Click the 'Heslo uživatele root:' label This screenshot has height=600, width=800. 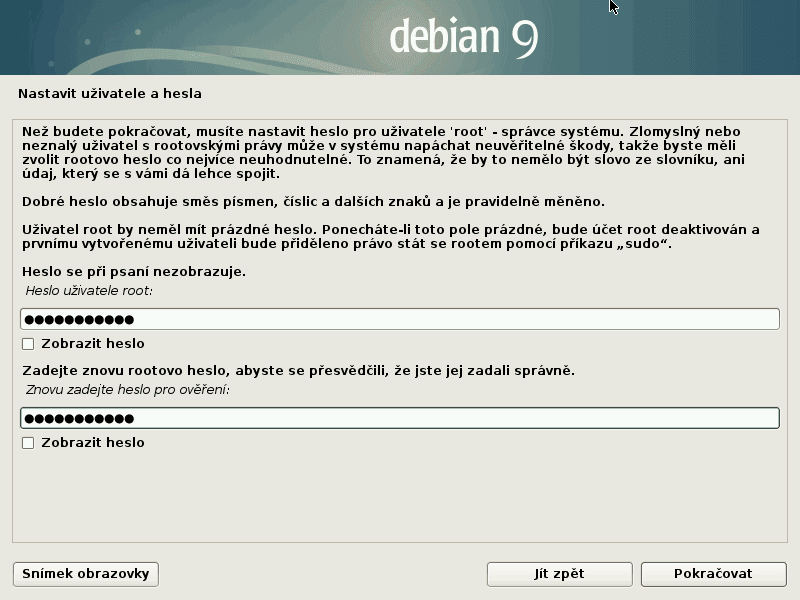coord(89,291)
